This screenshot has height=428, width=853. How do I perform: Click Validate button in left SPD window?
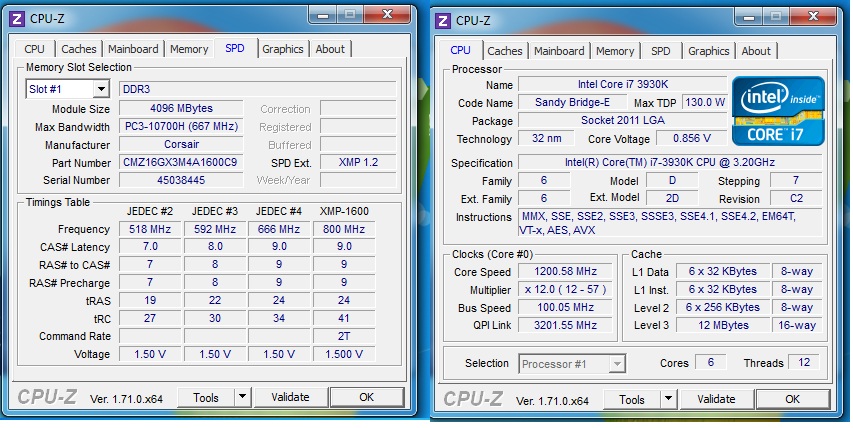(x=290, y=397)
